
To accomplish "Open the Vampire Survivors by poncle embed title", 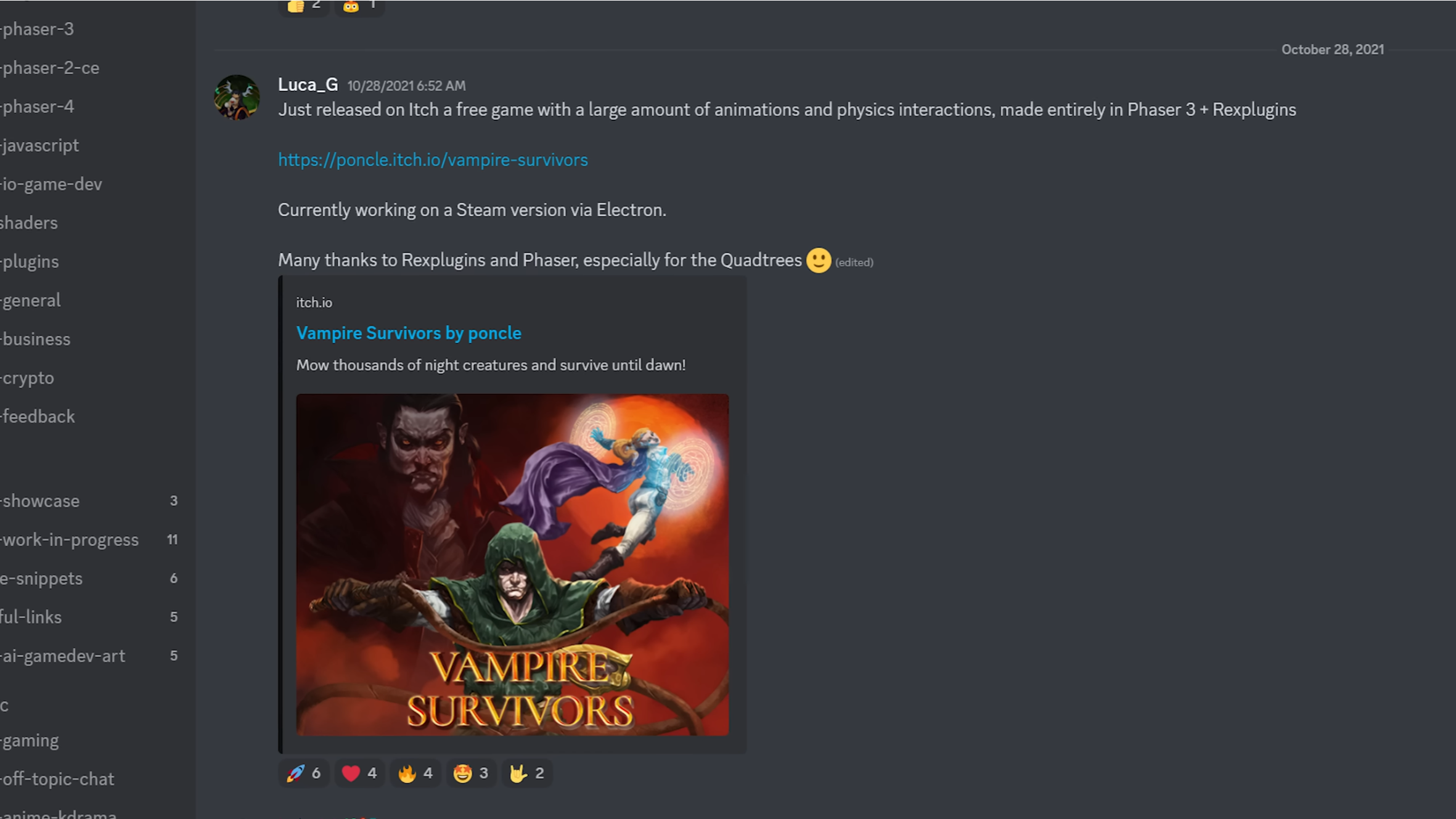I will (409, 333).
